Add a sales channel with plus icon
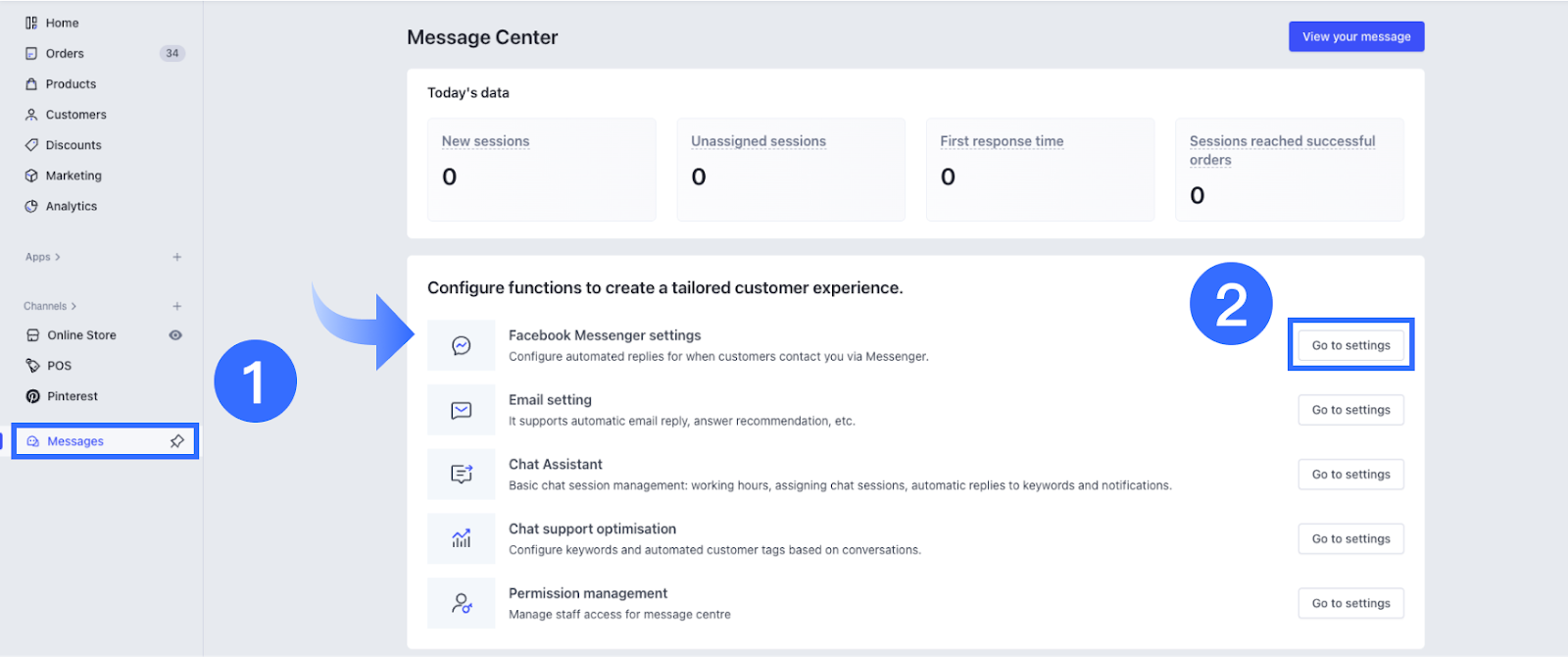The image size is (1568, 657). [x=177, y=306]
